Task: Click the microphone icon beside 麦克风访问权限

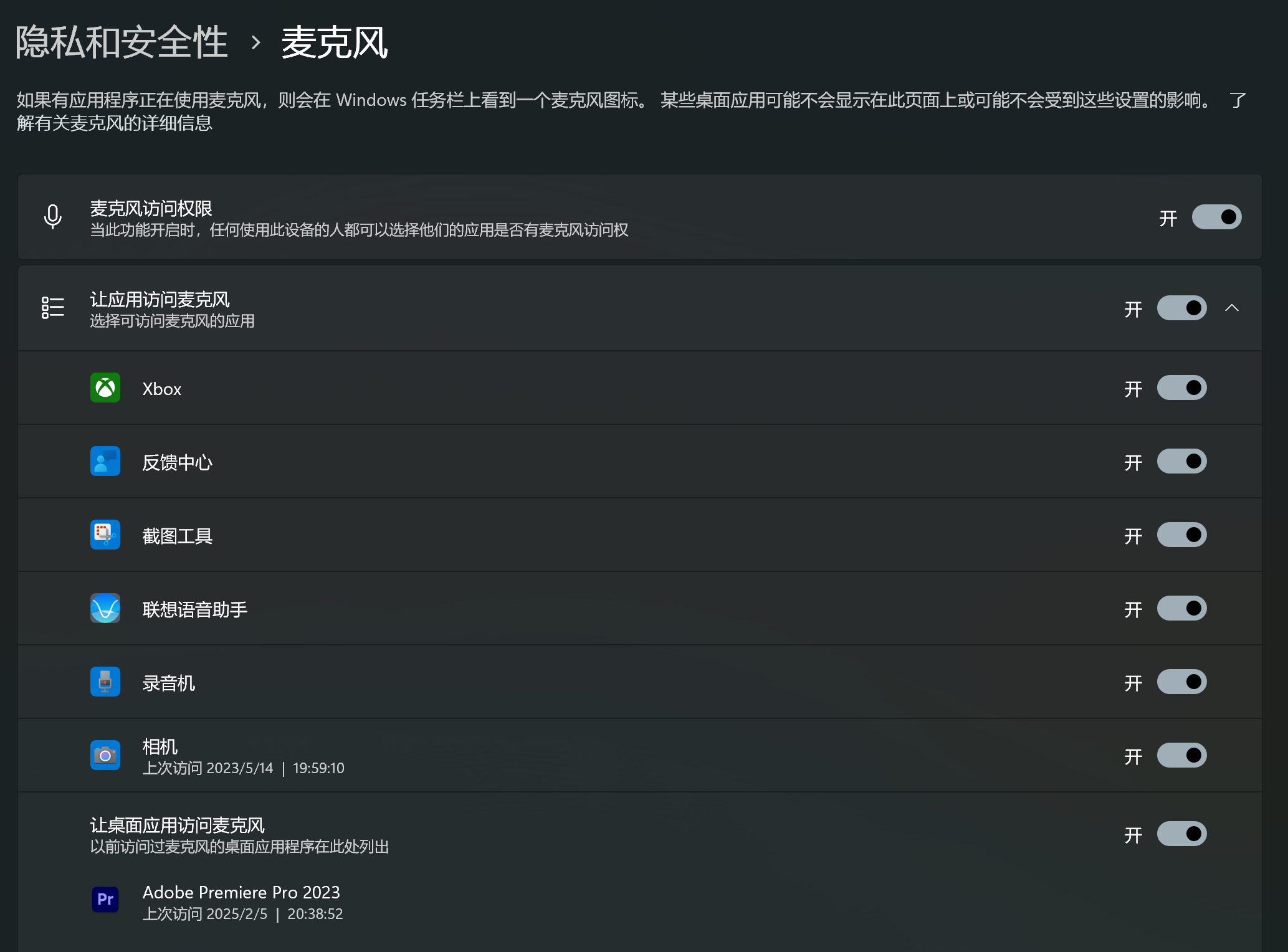Action: pyautogui.click(x=53, y=217)
